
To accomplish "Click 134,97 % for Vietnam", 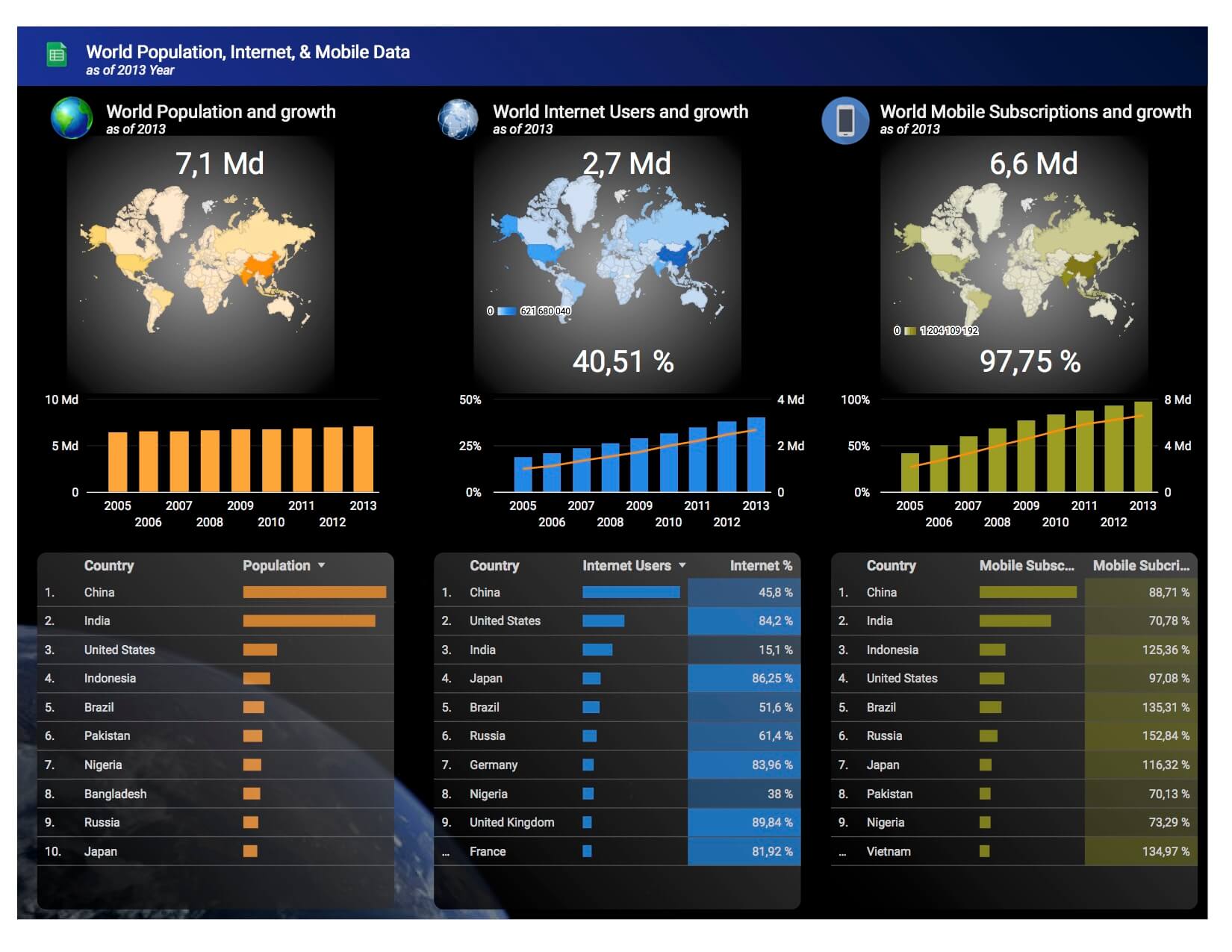I will pos(1166,851).
